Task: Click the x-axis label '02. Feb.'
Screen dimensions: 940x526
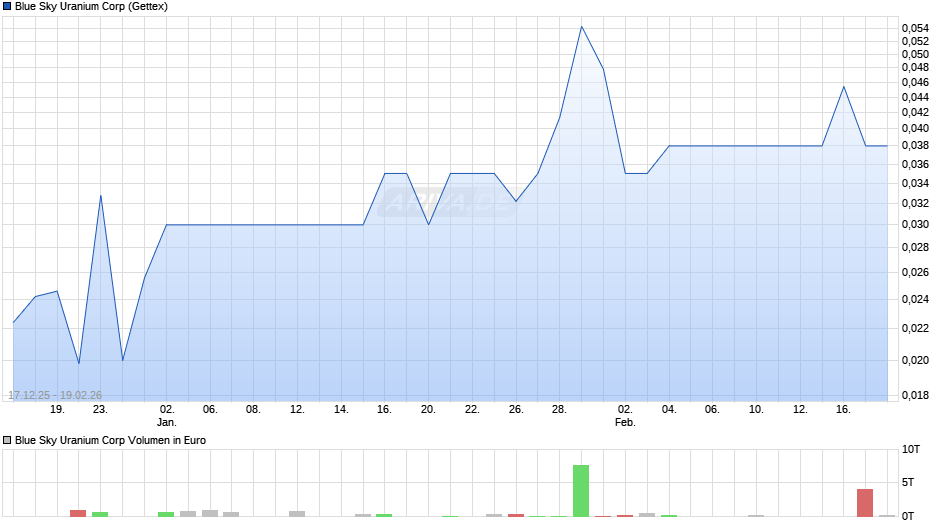Action: (x=625, y=416)
